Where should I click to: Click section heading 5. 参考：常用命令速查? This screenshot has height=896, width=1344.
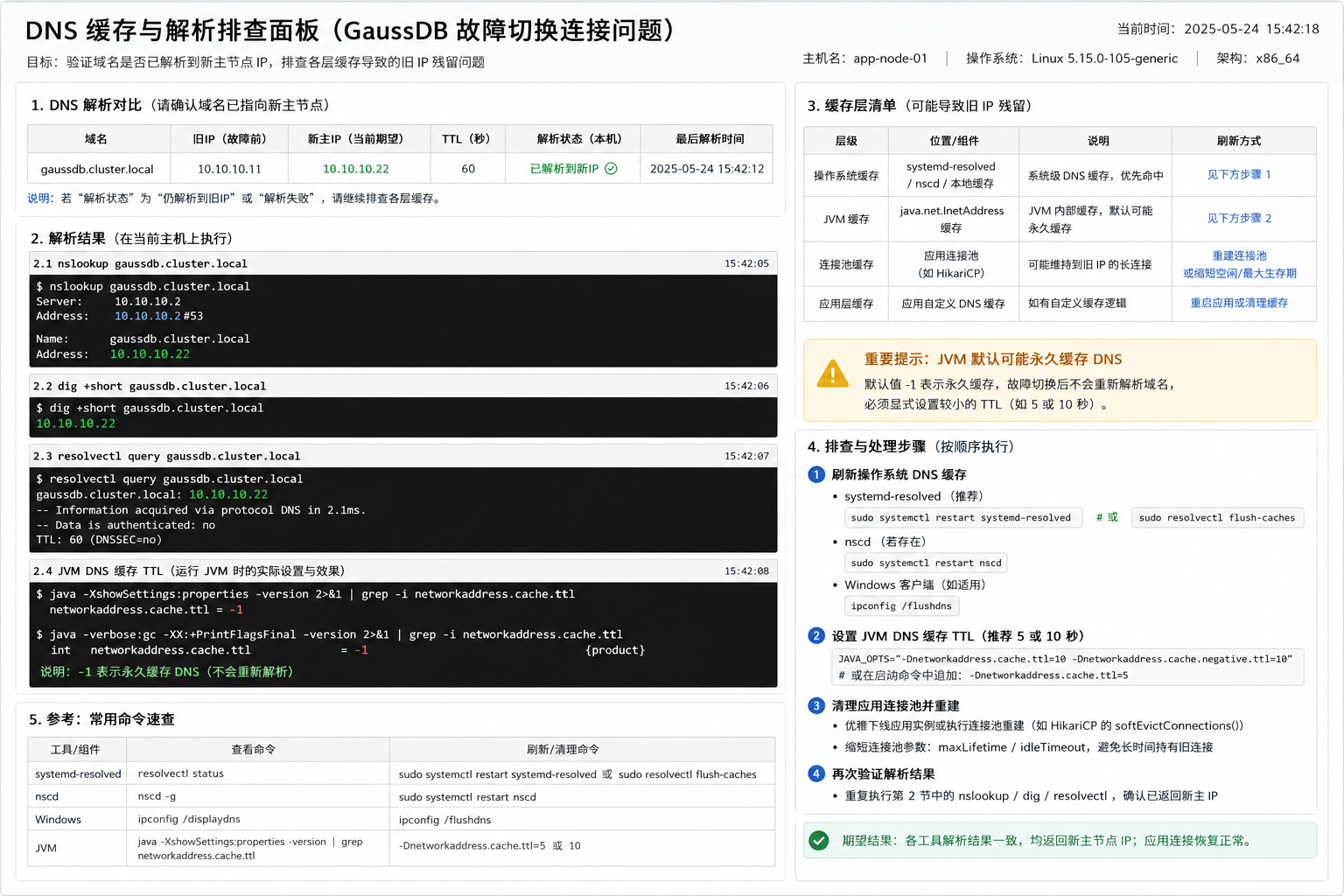pos(101,719)
